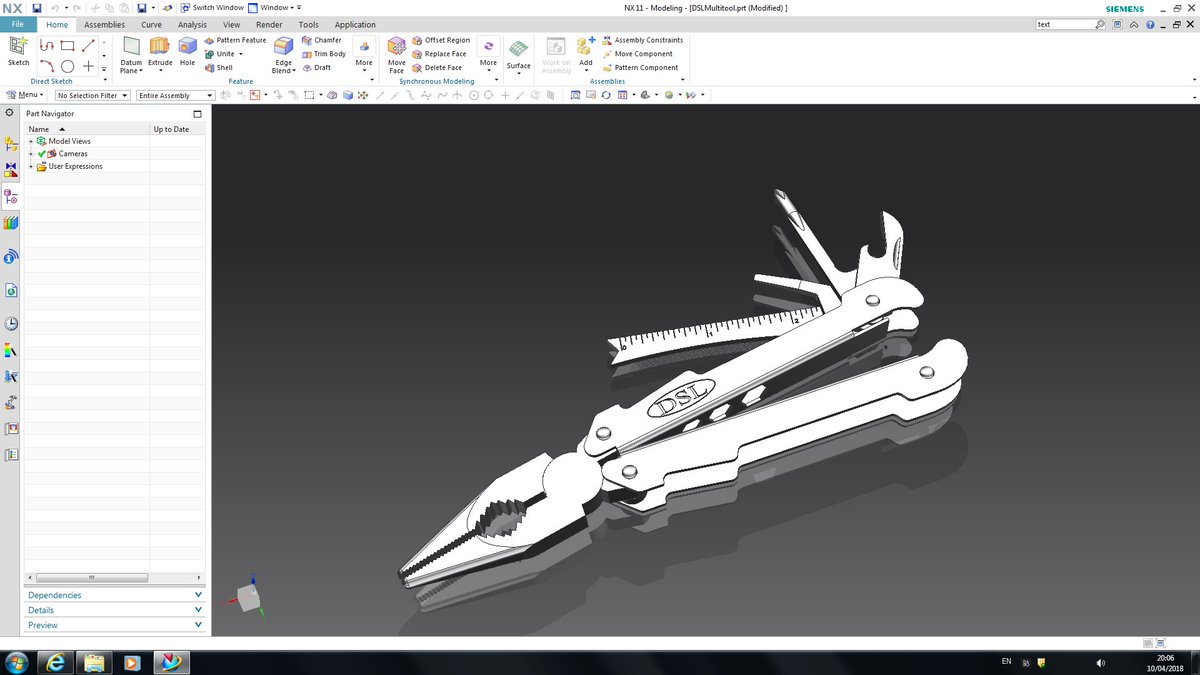Open Resource Bar settings gear

(10, 113)
